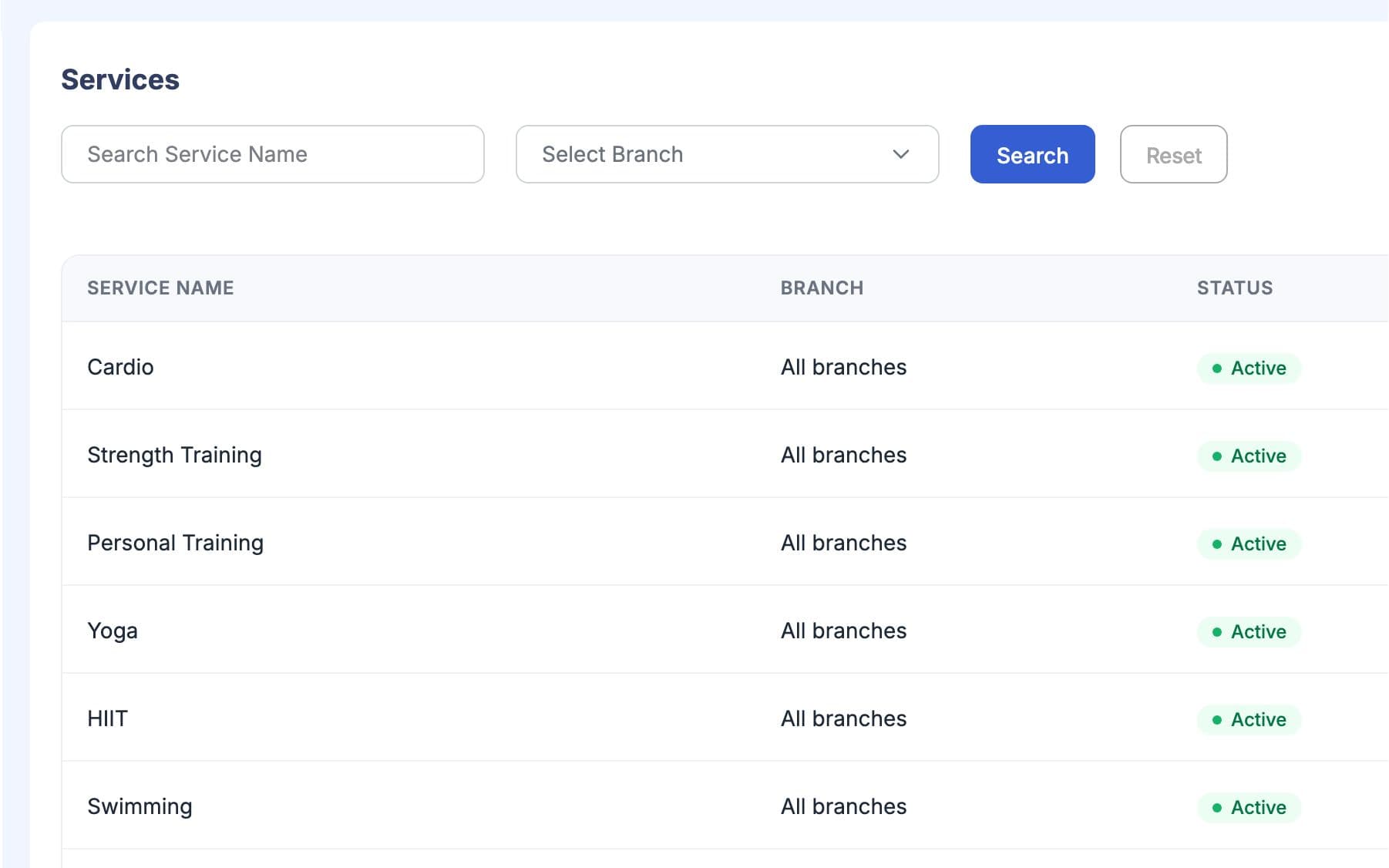Click Personal Training's Active status badge
The image size is (1389, 868).
[x=1249, y=543]
